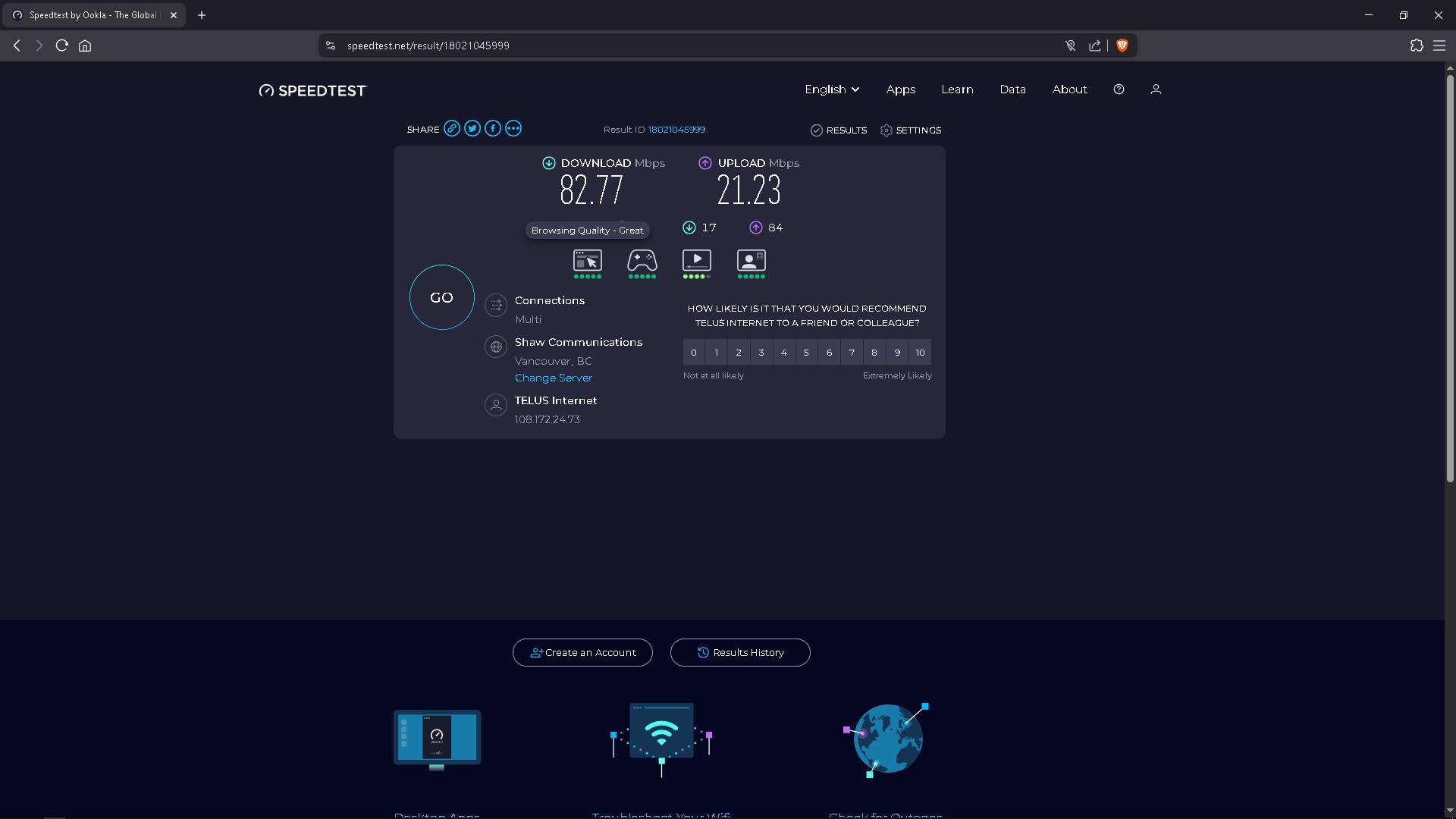Open a new browser tab
This screenshot has width=1456, height=819.
coord(202,15)
